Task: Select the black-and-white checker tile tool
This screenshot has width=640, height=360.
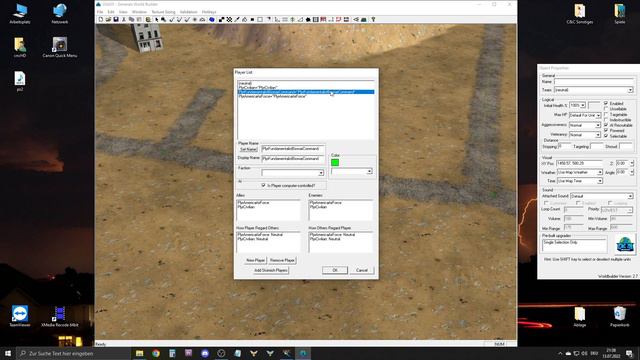Action: pos(229,19)
